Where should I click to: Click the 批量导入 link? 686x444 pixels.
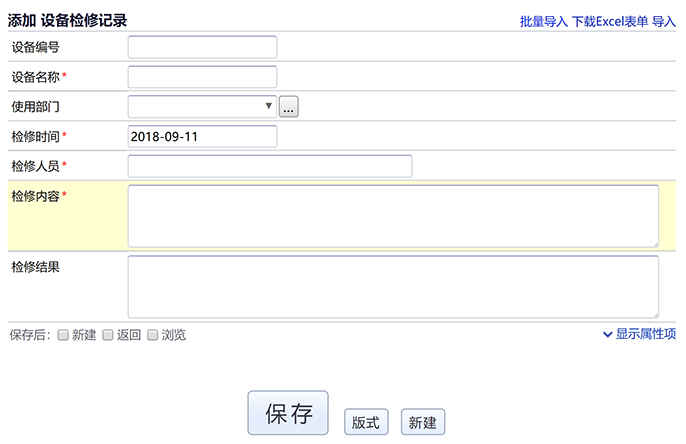pos(543,21)
